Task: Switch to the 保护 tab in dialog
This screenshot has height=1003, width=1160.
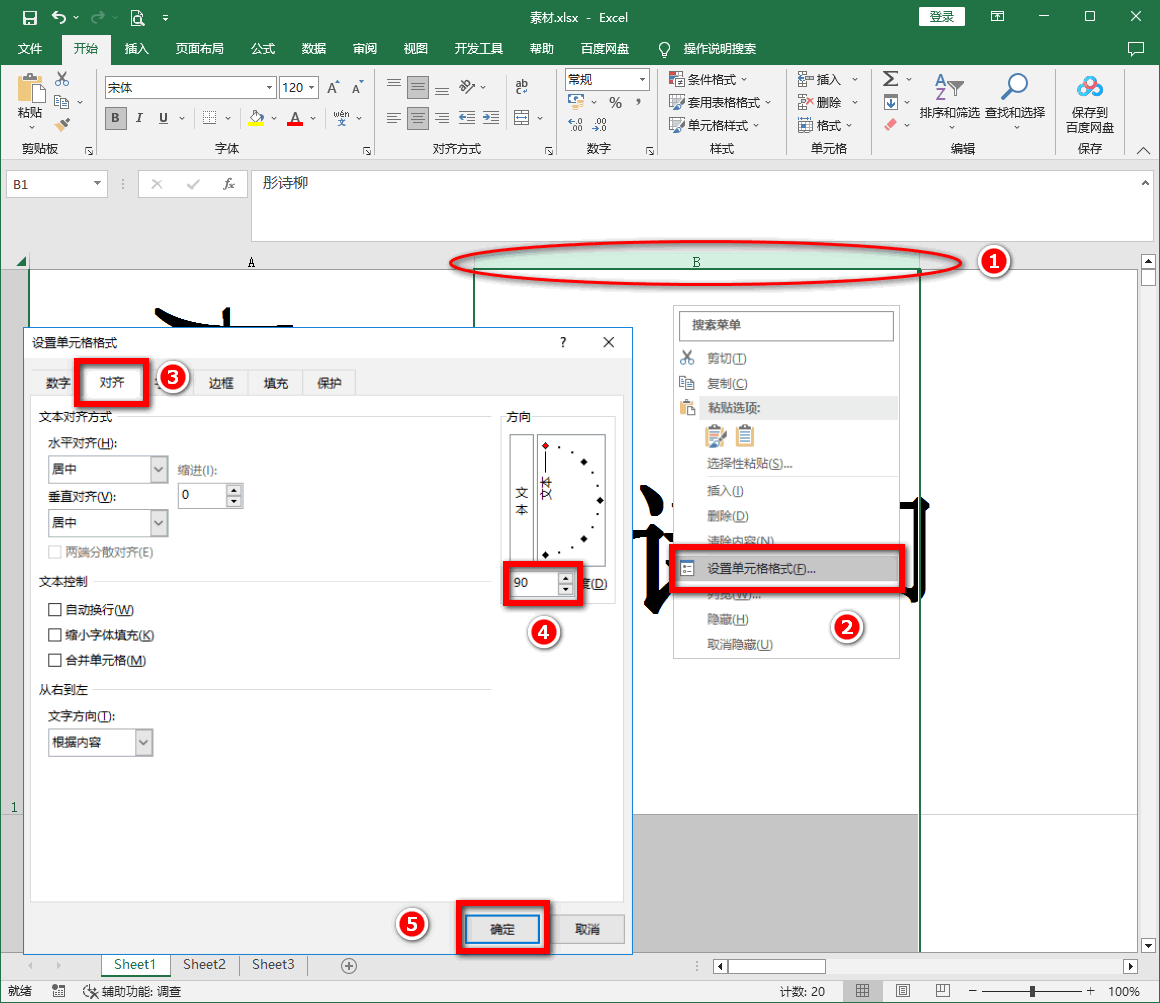Action: click(329, 383)
